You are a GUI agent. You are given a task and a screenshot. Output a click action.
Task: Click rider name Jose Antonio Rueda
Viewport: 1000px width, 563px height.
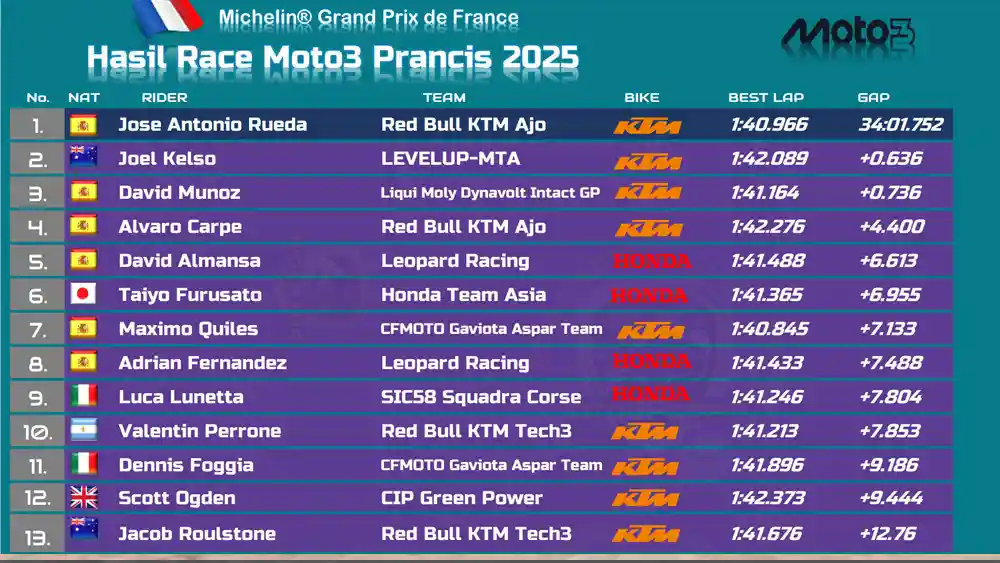212,124
